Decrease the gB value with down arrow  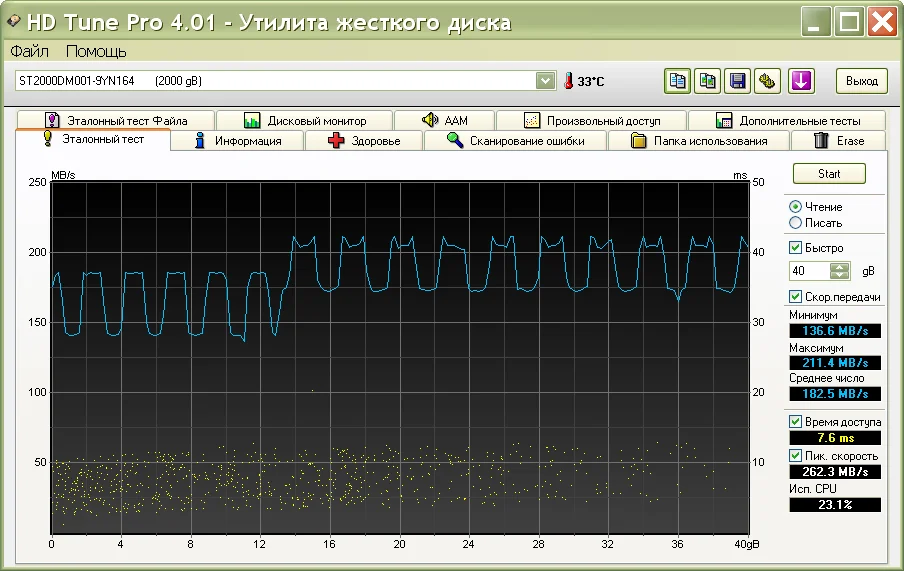(x=840, y=275)
